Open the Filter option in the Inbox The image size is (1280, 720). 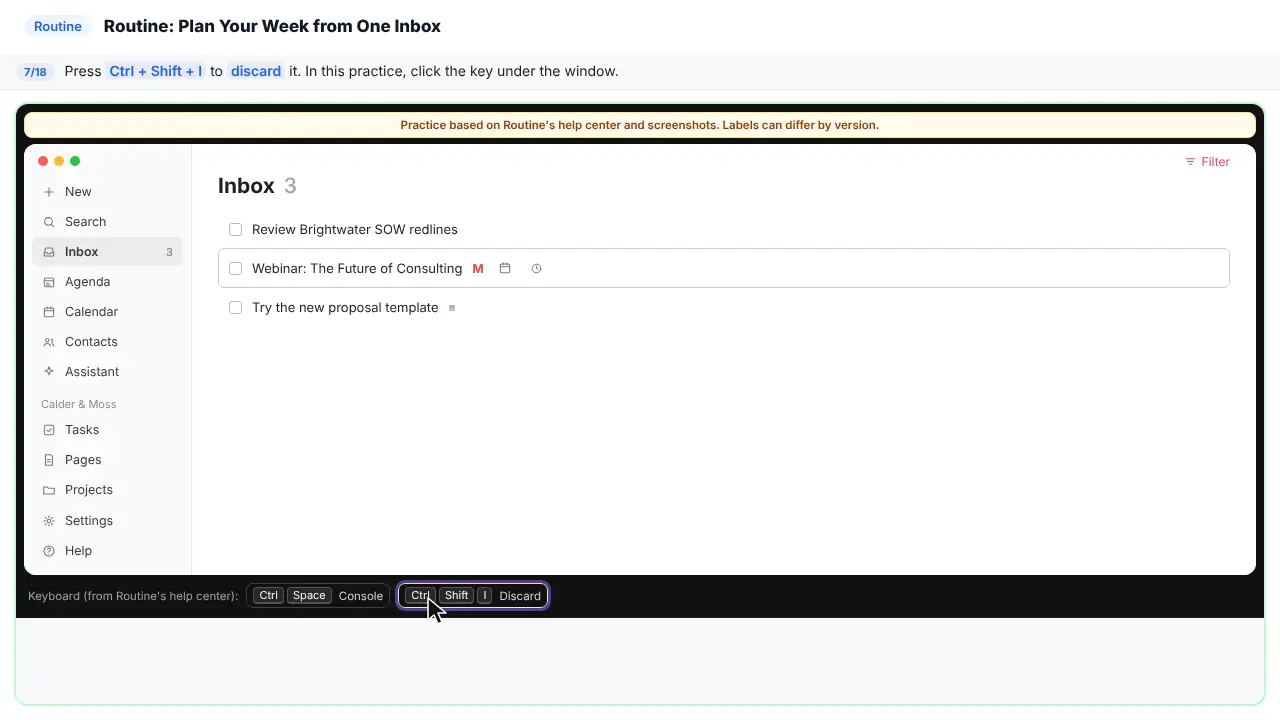click(x=1207, y=162)
